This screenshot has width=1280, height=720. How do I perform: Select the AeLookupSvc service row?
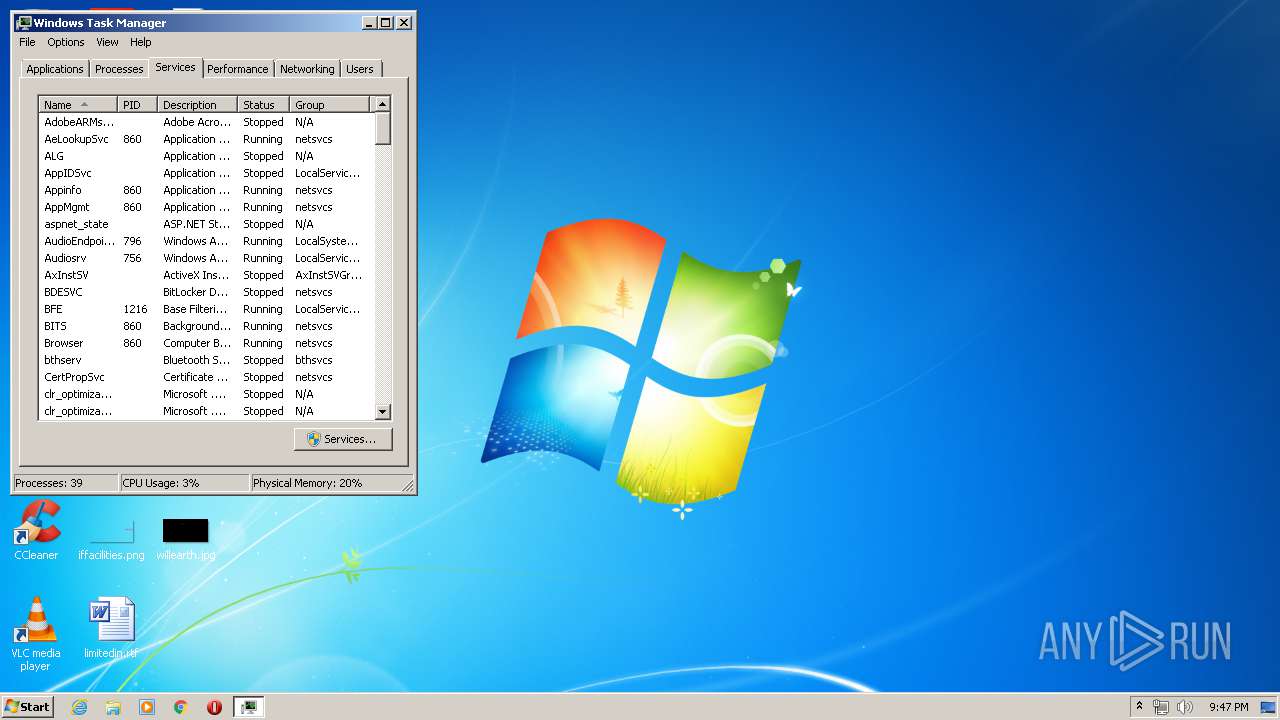206,139
